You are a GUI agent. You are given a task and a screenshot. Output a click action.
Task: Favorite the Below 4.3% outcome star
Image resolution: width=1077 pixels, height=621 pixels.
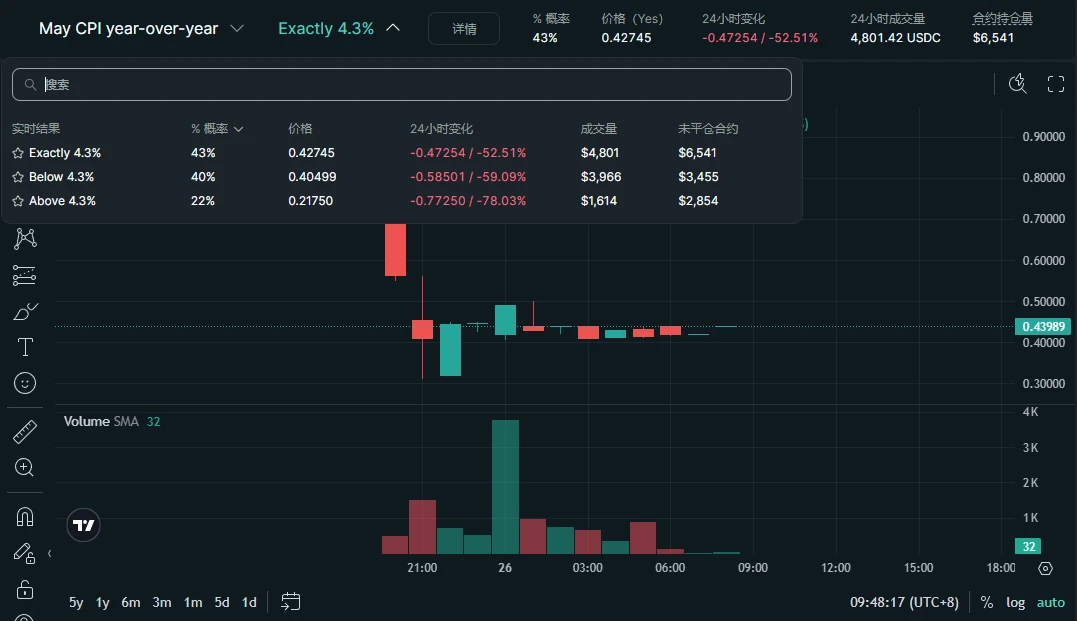coord(18,177)
